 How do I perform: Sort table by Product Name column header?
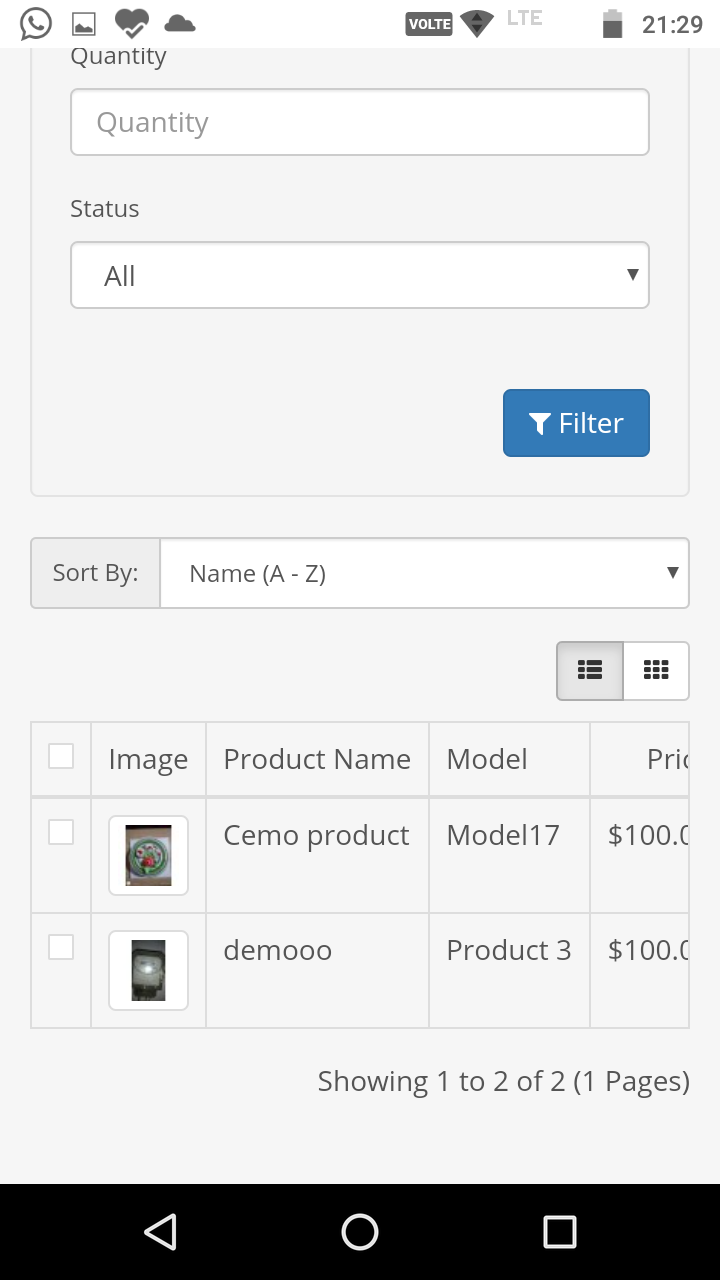317,759
